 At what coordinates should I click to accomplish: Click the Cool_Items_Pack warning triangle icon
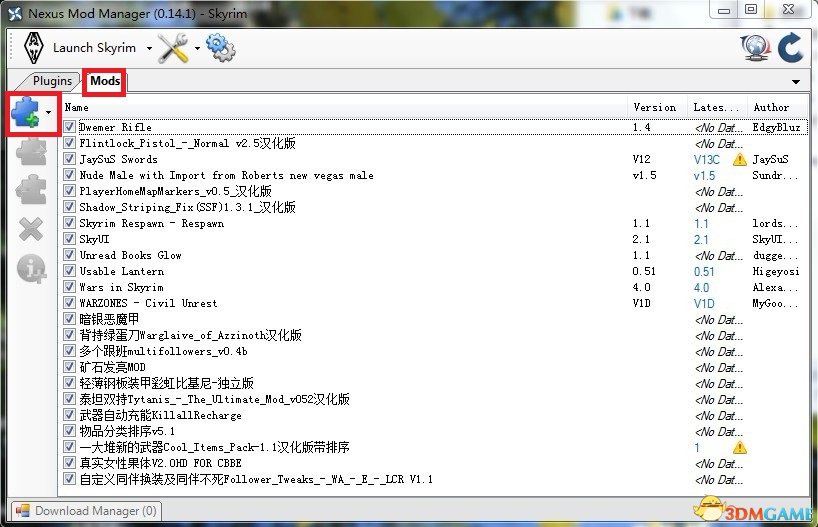pyautogui.click(x=739, y=448)
